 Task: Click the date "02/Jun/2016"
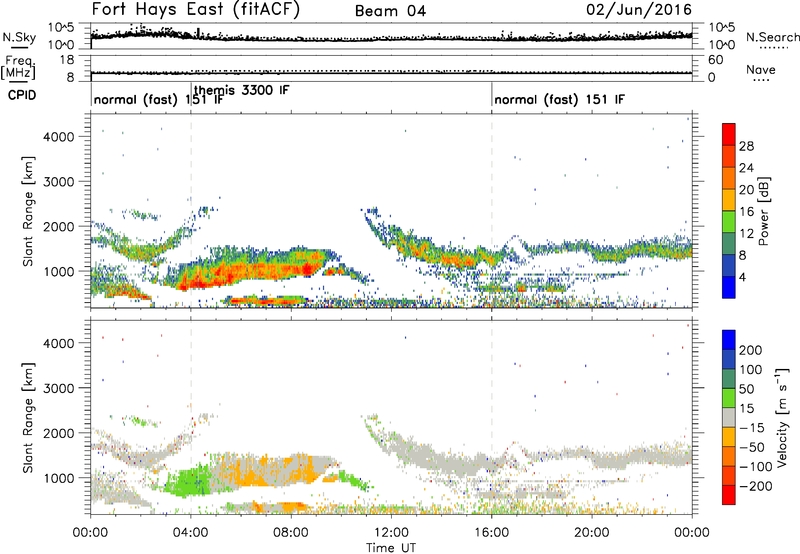click(x=639, y=10)
